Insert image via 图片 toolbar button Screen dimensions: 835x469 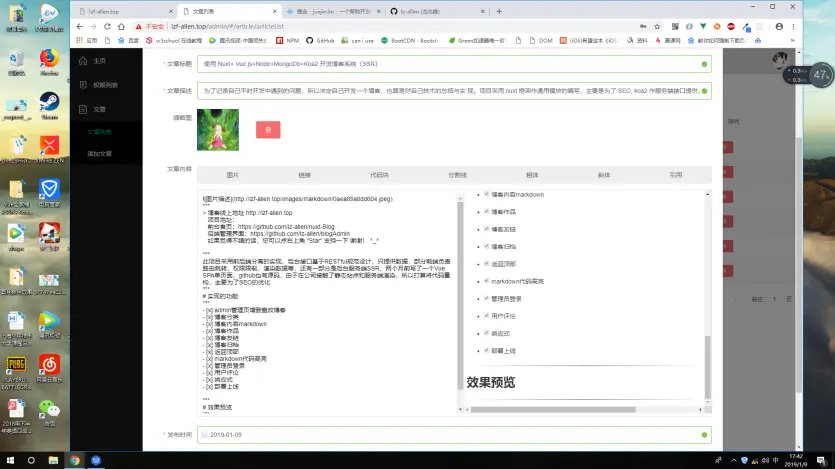pyautogui.click(x=233, y=175)
